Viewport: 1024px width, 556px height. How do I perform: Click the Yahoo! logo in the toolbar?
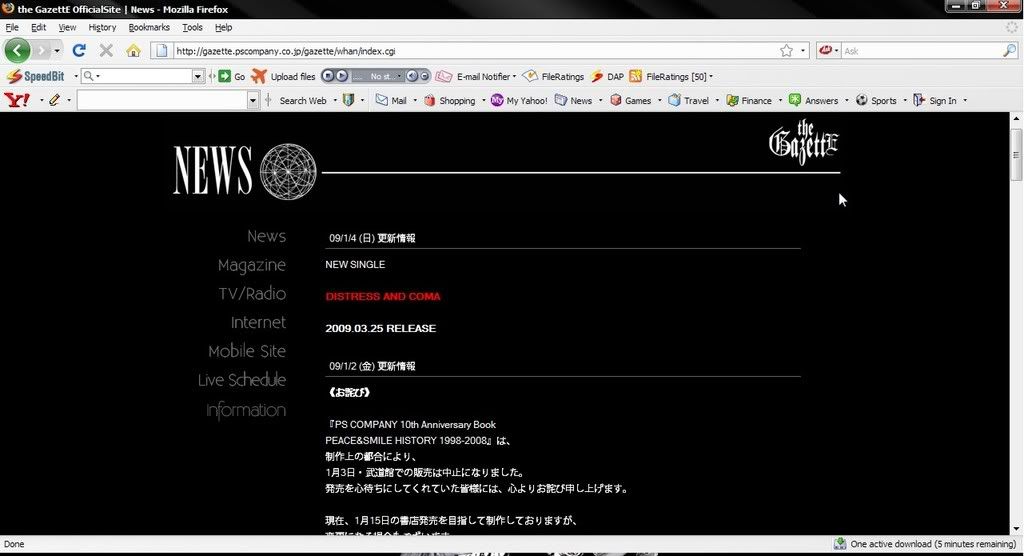pos(16,100)
